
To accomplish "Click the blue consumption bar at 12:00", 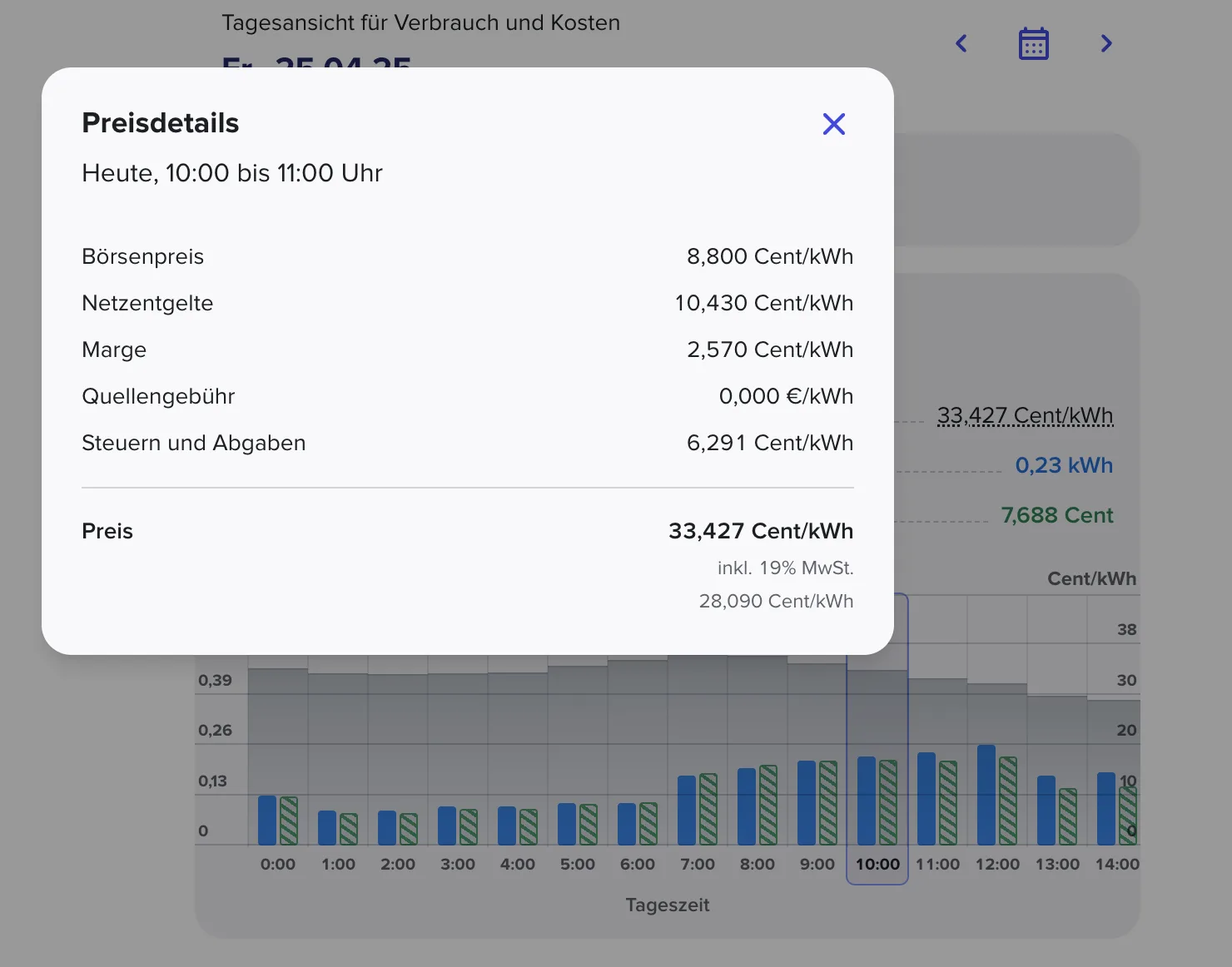I will coord(986,795).
